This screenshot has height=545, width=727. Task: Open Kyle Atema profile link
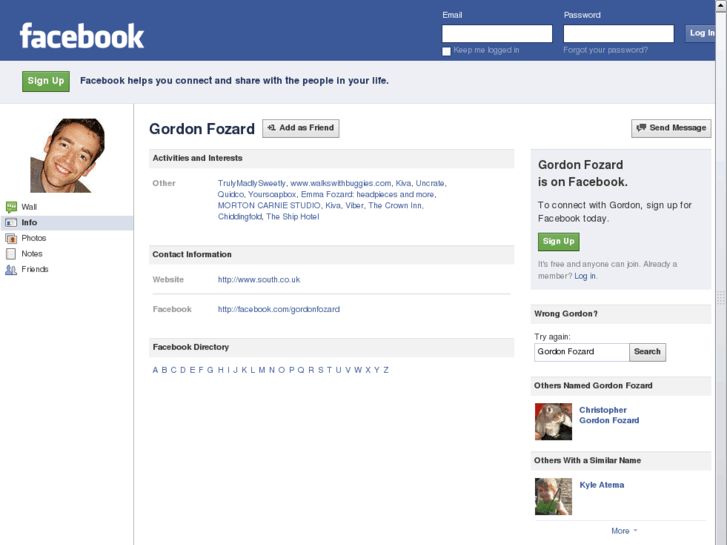602,485
